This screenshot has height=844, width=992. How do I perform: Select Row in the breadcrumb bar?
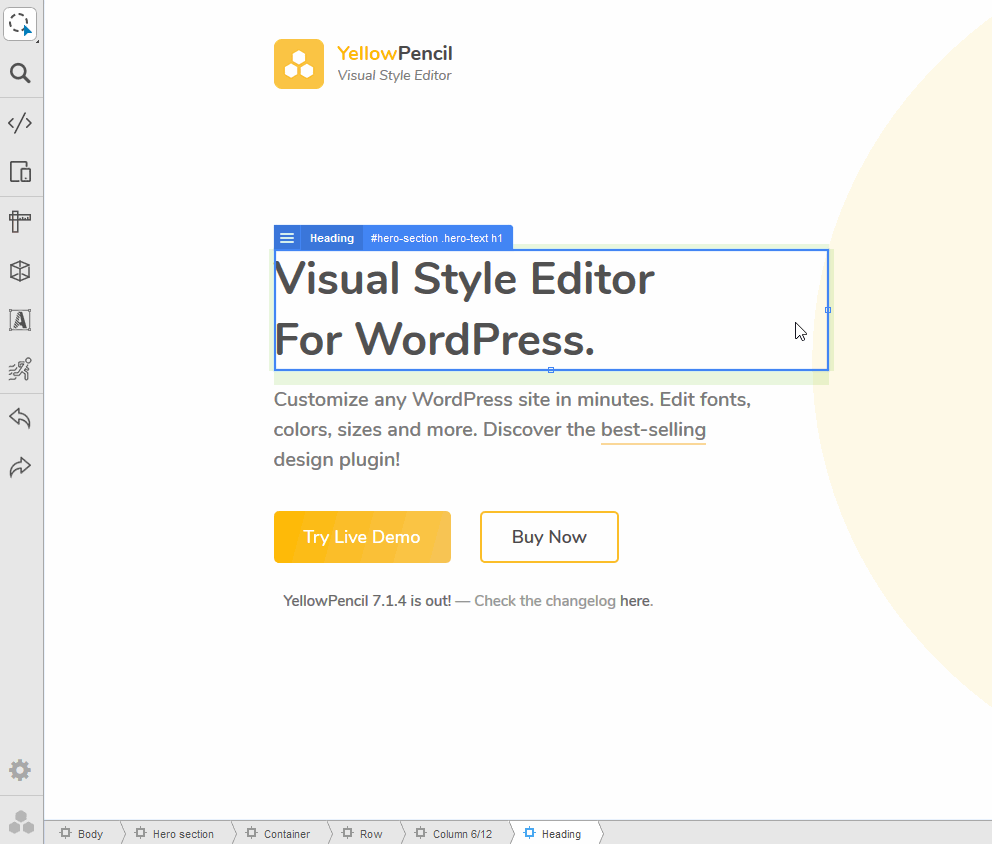click(363, 834)
